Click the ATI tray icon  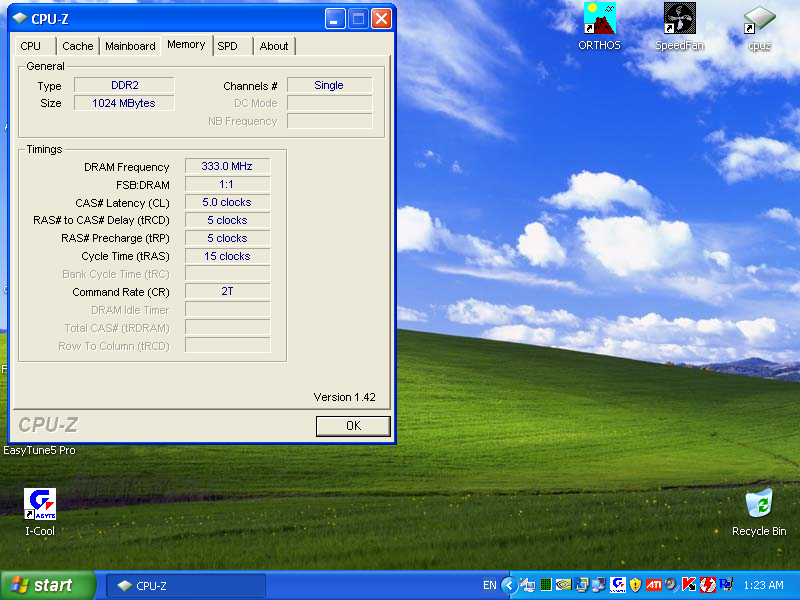click(653, 585)
